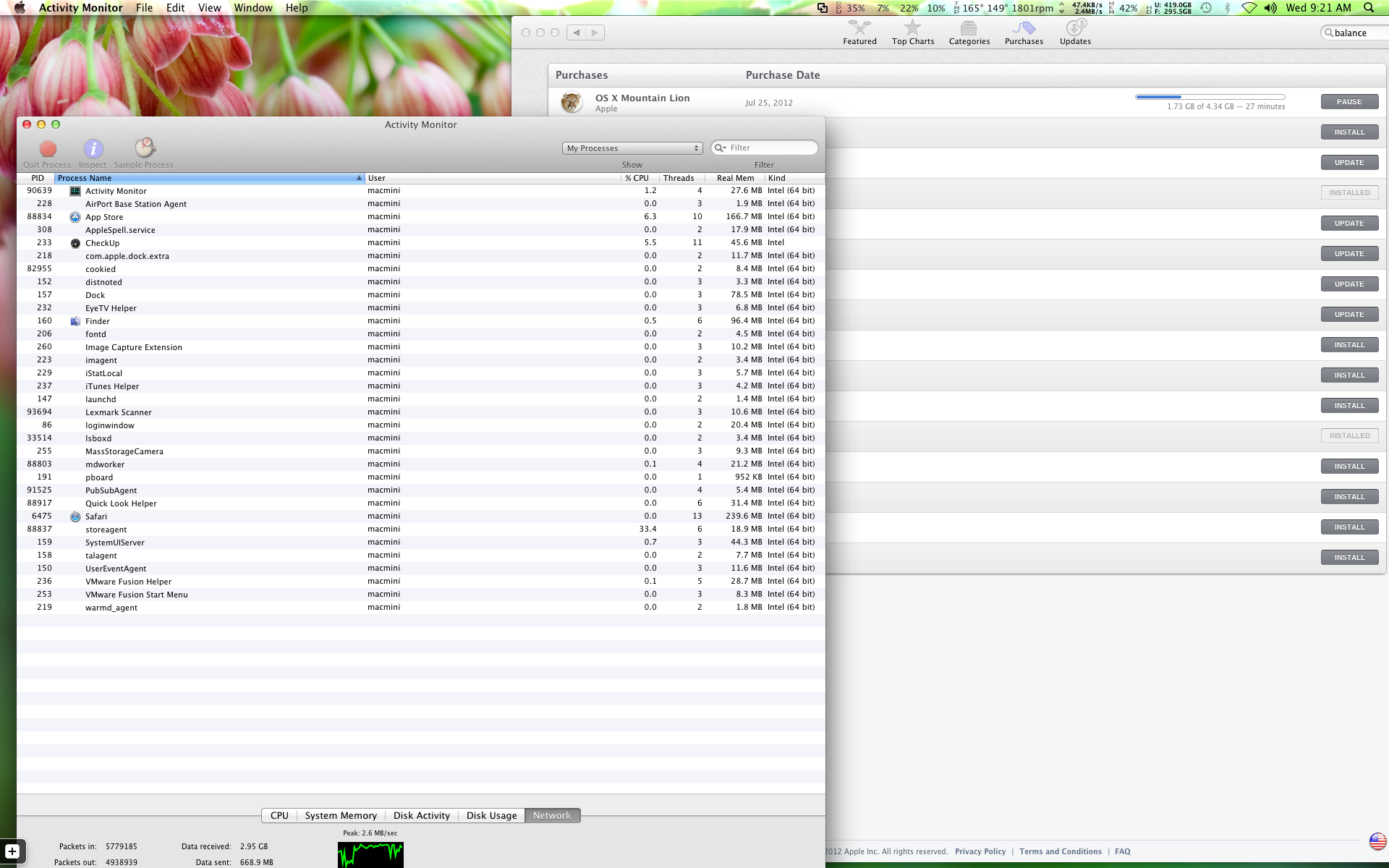Switch to the System Memory tab
The height and width of the screenshot is (868, 1389).
pos(341,815)
